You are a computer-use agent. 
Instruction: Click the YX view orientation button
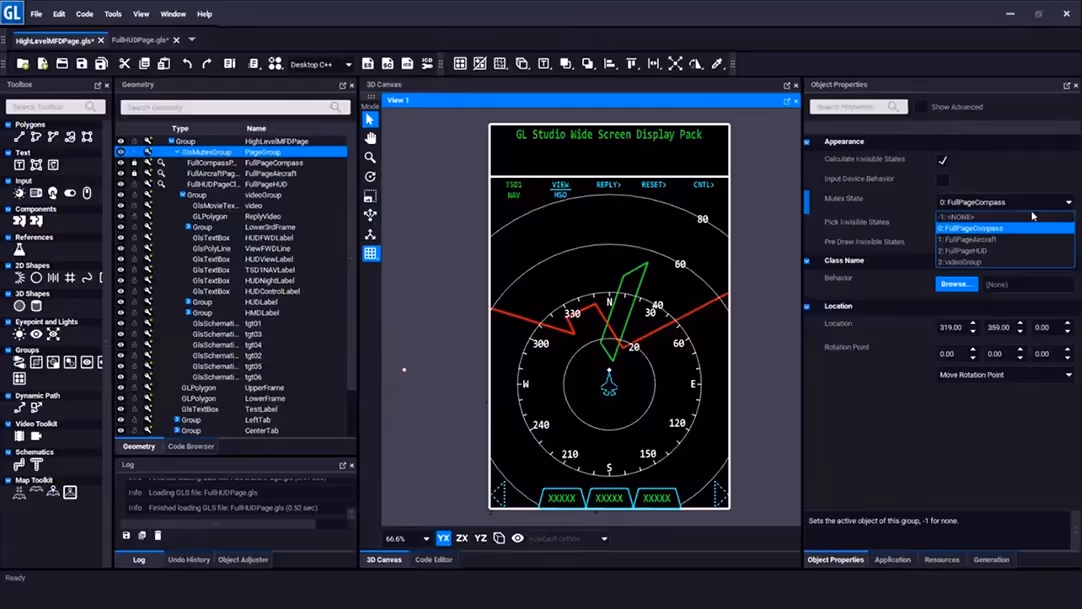(443, 539)
